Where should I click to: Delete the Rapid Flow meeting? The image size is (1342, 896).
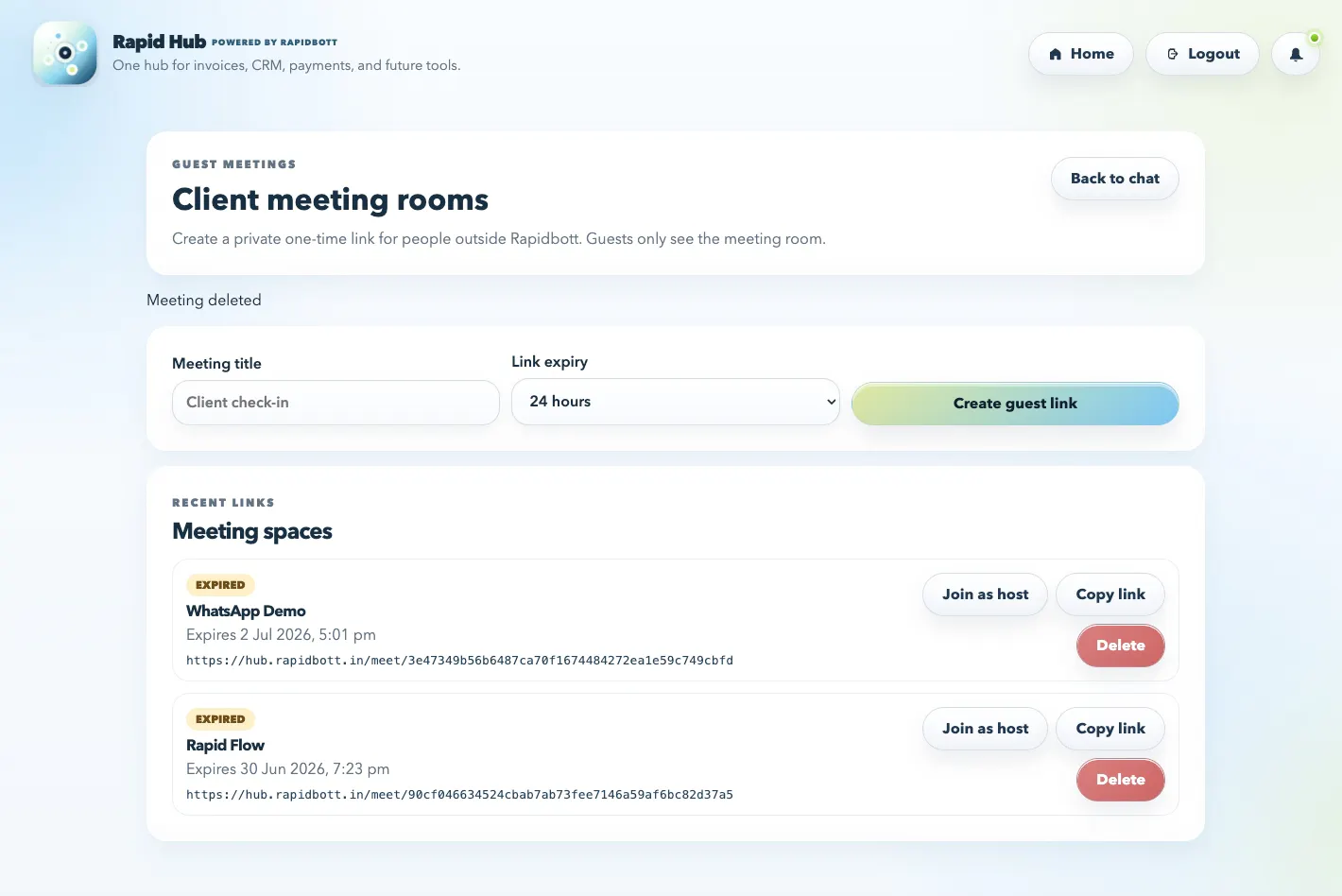(1120, 780)
